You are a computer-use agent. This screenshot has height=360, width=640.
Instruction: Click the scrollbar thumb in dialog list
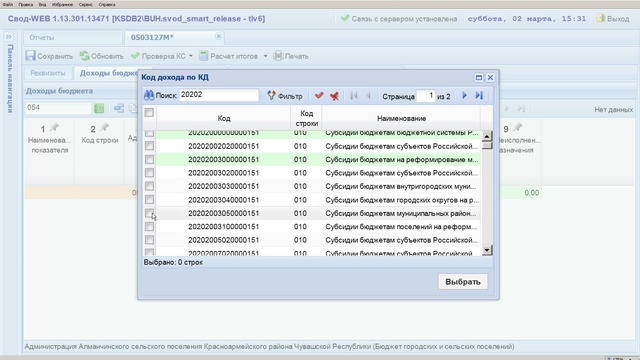pyautogui.click(x=487, y=146)
